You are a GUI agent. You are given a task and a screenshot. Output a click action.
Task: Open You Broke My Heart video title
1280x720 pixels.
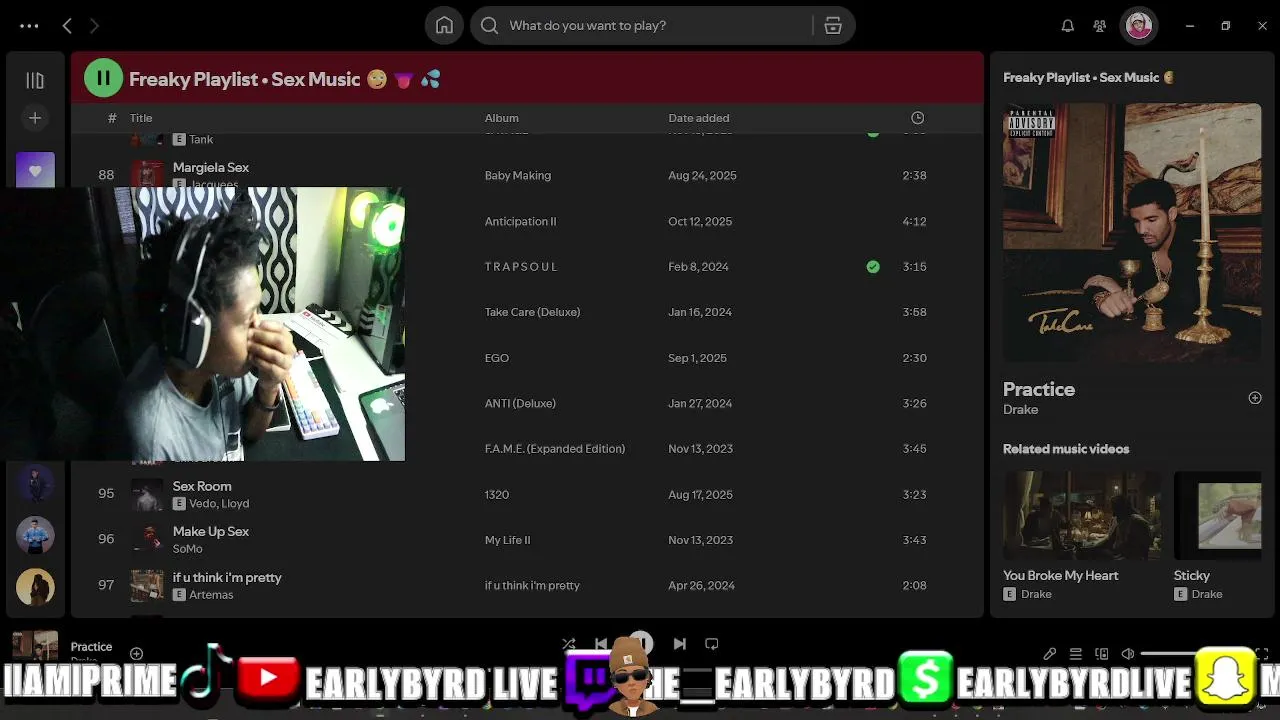(1061, 576)
